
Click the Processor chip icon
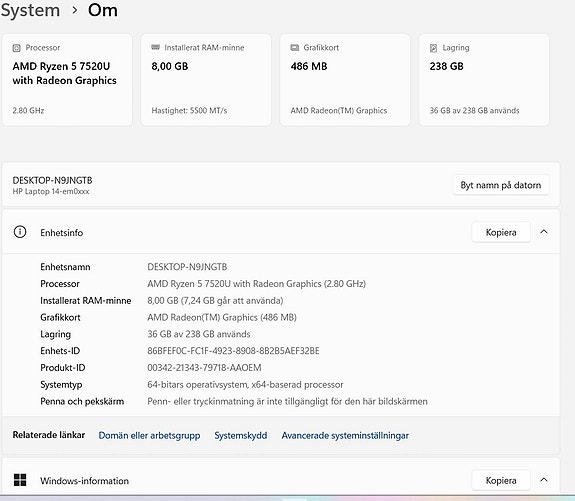tap(17, 48)
